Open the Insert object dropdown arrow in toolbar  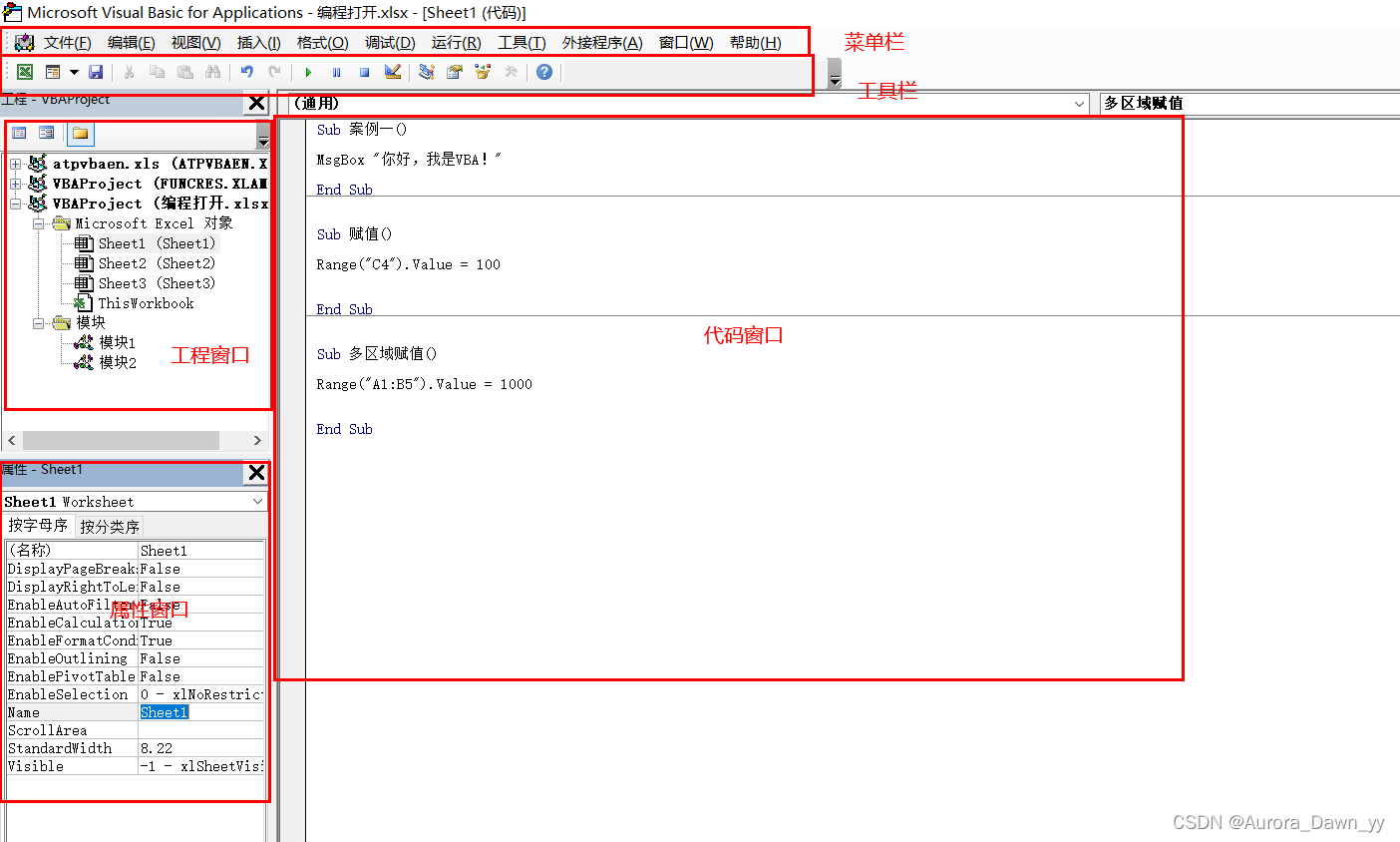(x=74, y=72)
